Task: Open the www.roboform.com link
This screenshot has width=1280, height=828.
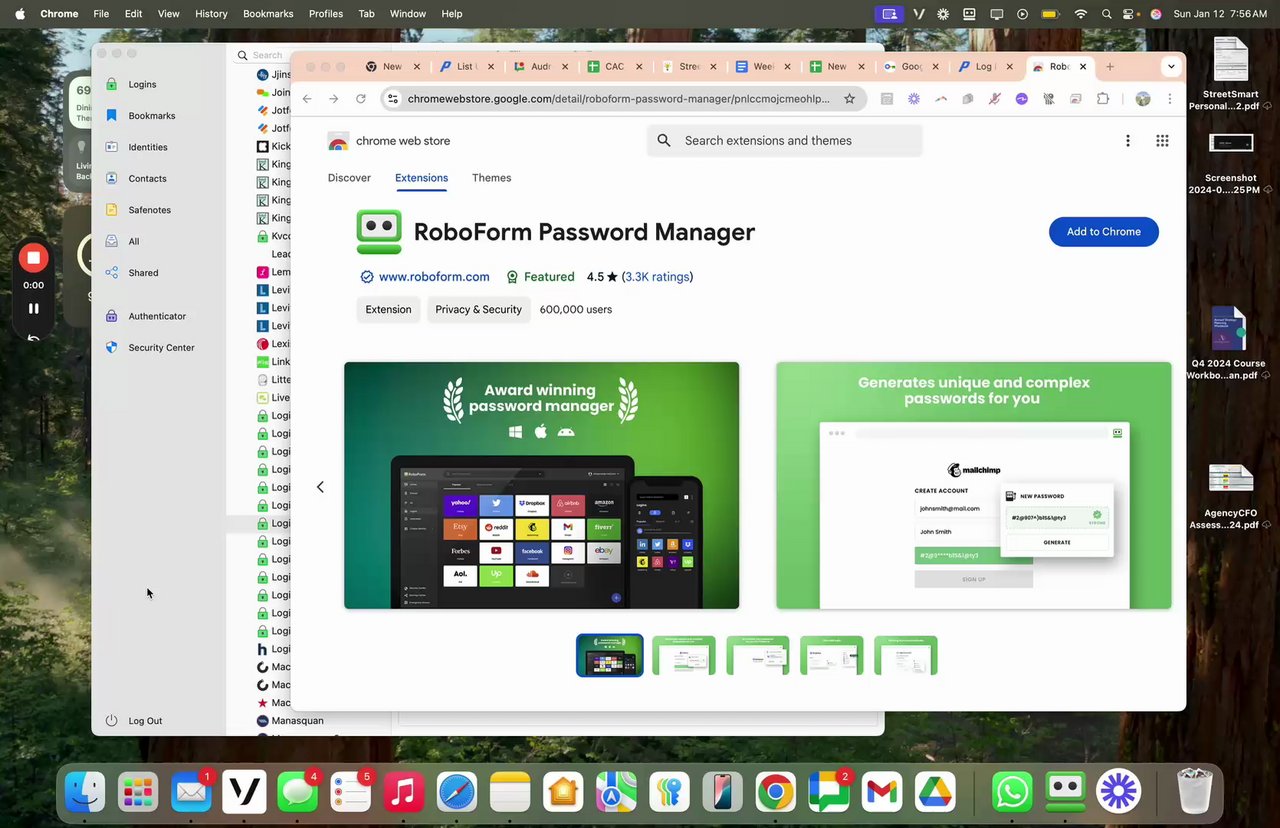Action: point(434,277)
